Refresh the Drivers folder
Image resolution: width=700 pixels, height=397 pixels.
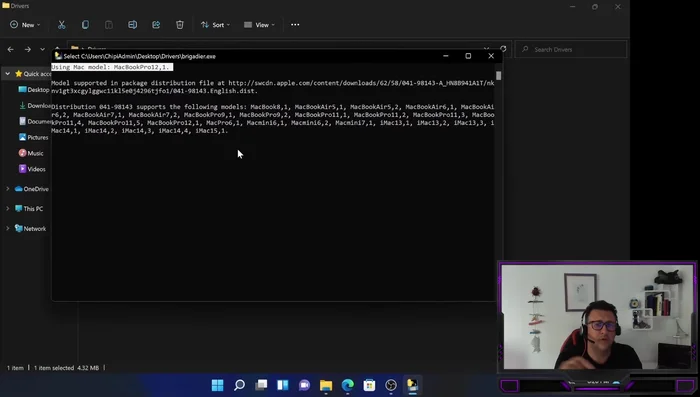click(503, 49)
